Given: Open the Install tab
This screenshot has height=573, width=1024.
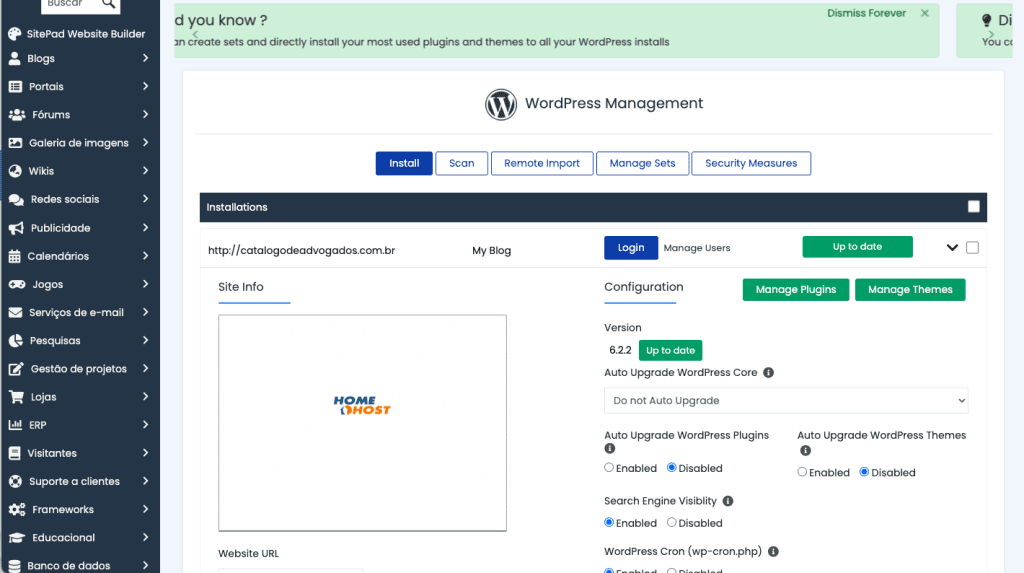Looking at the screenshot, I should [x=404, y=163].
